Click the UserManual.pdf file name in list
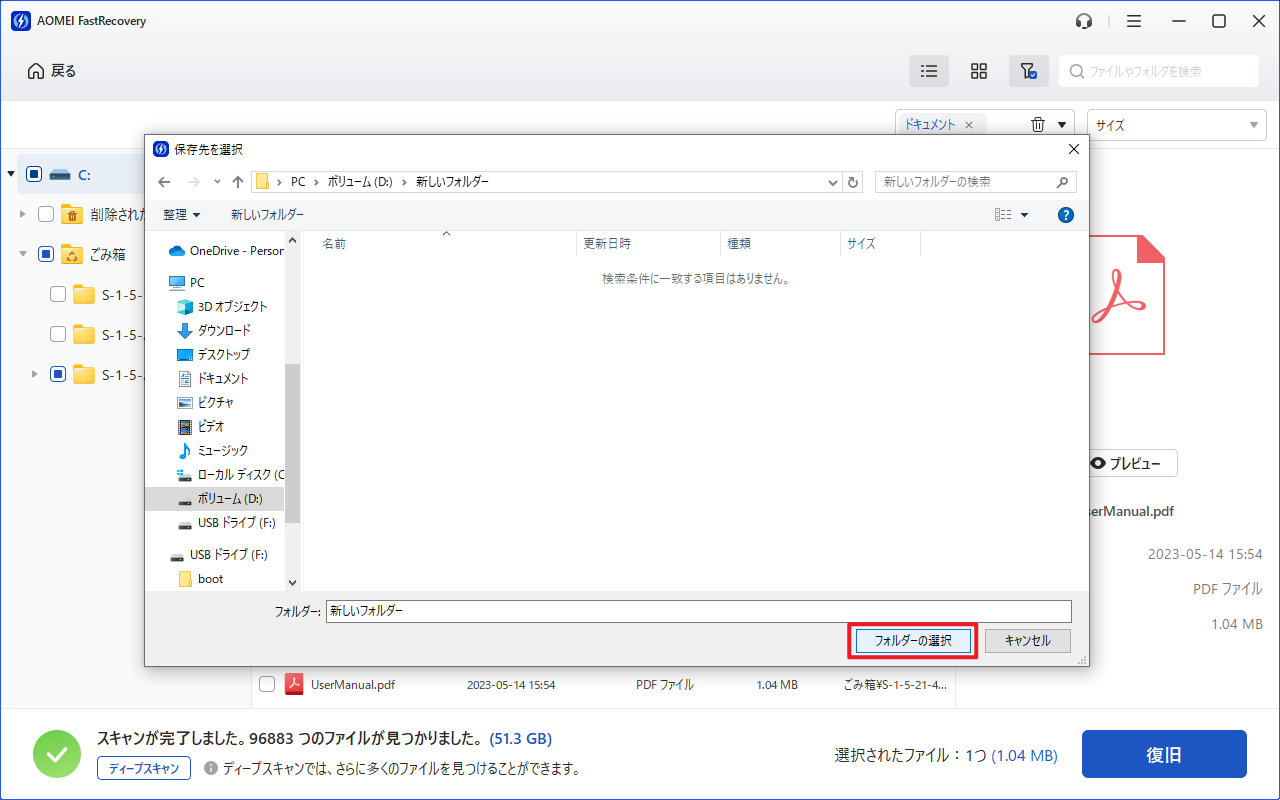The height and width of the screenshot is (800, 1280). click(x=353, y=685)
